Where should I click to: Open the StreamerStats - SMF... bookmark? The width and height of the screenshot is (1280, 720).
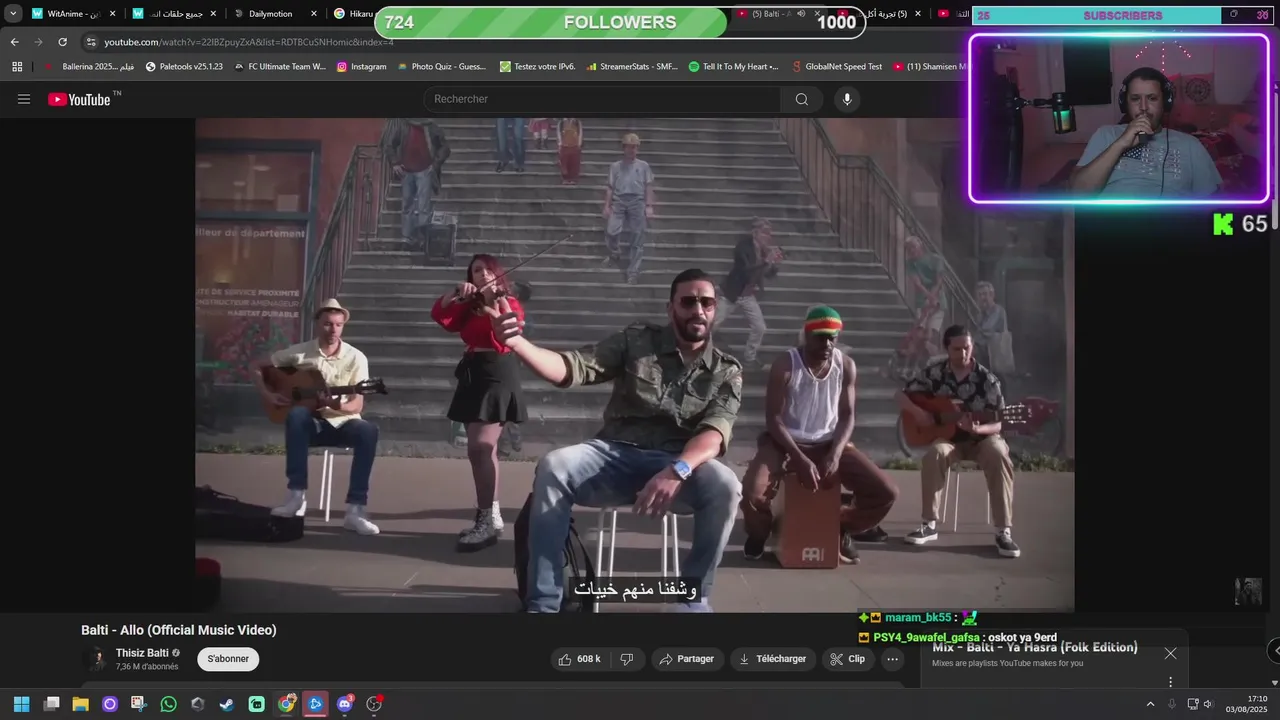[x=632, y=67]
